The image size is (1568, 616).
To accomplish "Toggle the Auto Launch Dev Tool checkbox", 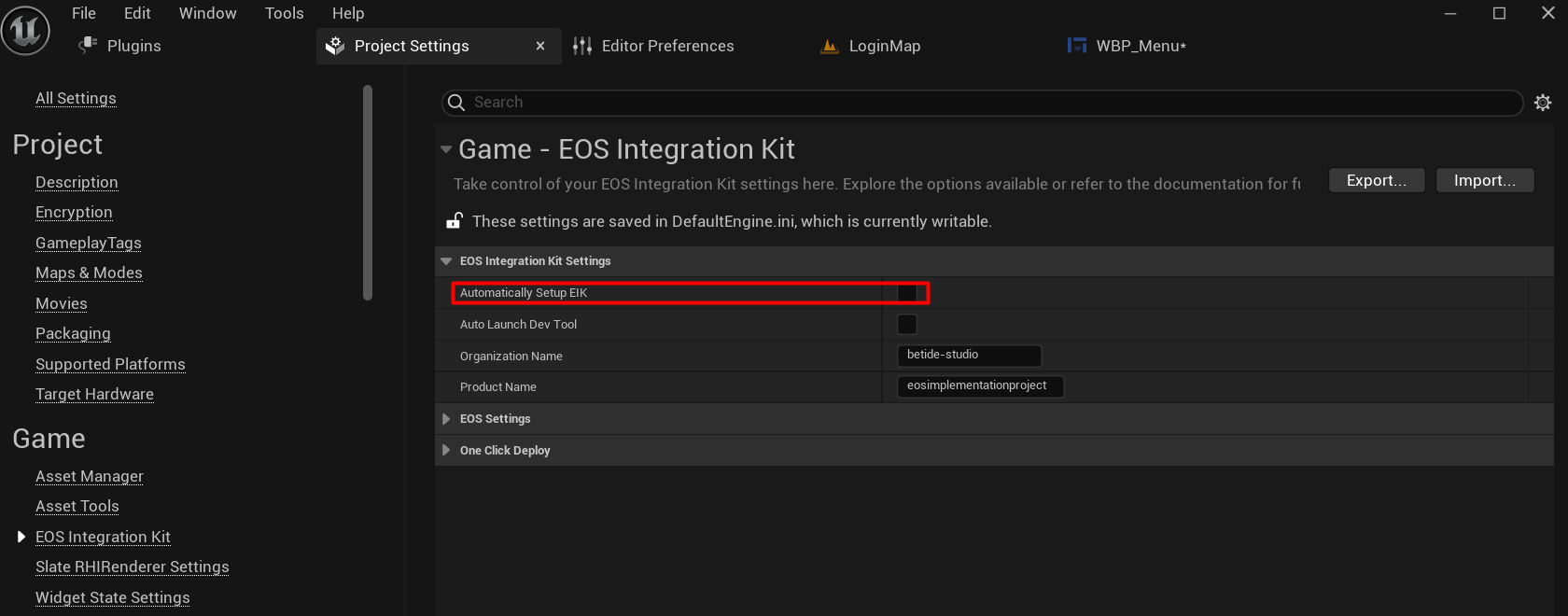I will click(x=906, y=325).
